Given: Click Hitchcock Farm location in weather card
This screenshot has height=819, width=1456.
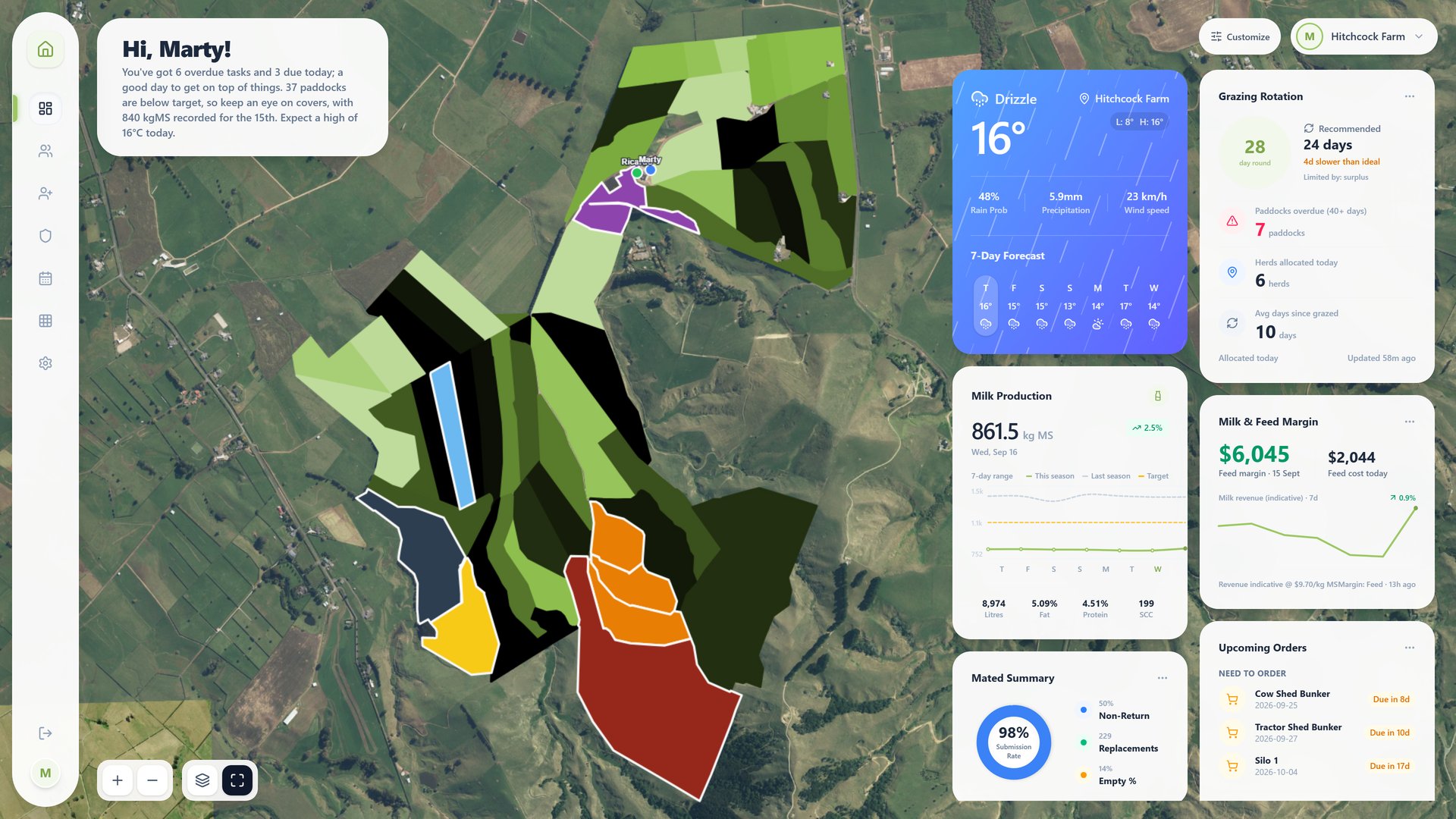Looking at the screenshot, I should 1124,99.
